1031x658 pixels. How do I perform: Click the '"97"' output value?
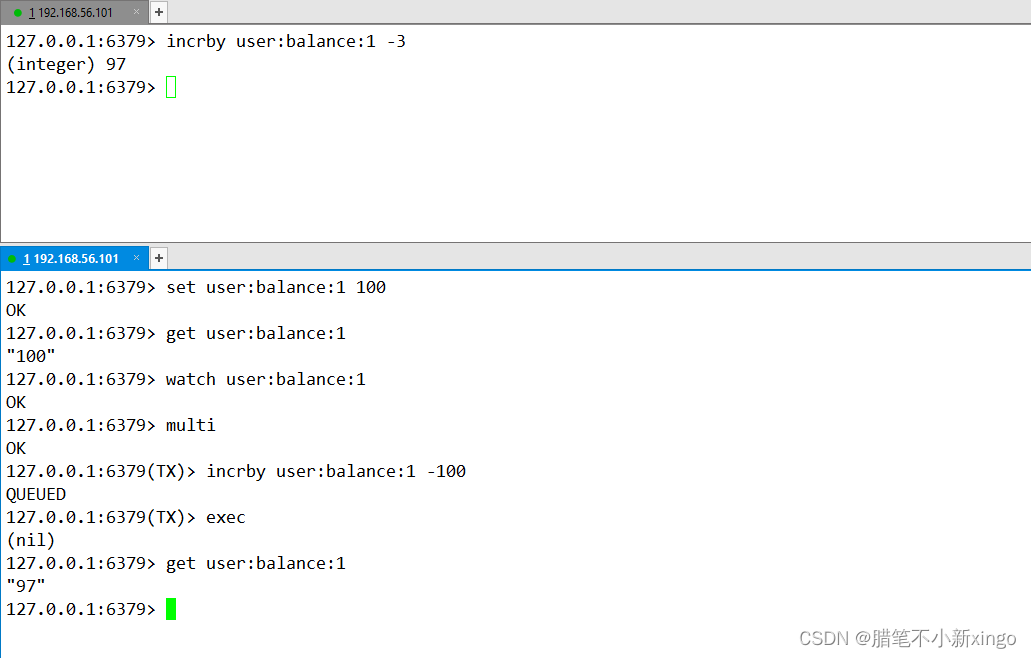point(26,586)
